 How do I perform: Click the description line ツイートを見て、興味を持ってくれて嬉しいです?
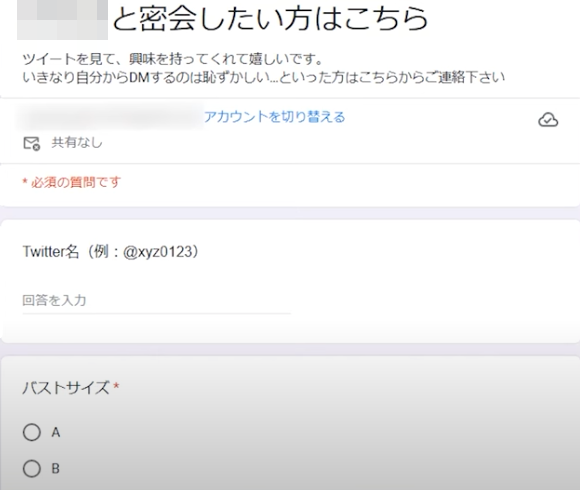click(173, 59)
